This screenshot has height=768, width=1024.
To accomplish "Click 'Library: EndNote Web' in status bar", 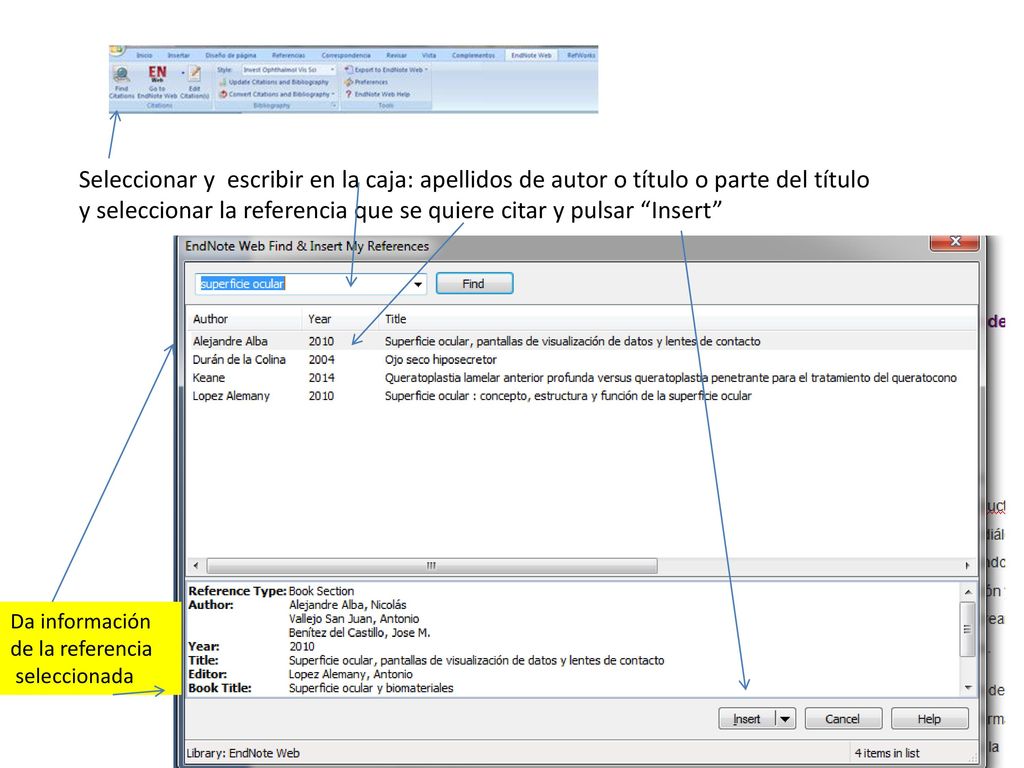I will [243, 753].
